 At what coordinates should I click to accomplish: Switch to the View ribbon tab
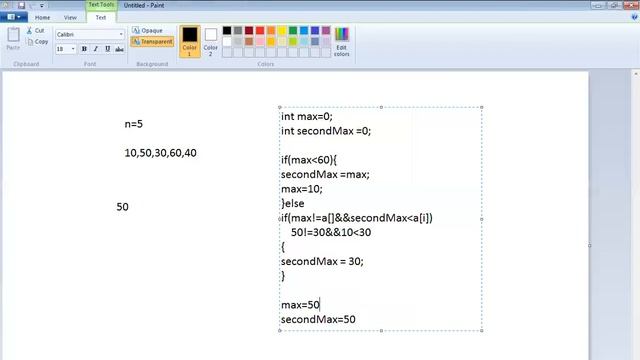click(x=70, y=18)
